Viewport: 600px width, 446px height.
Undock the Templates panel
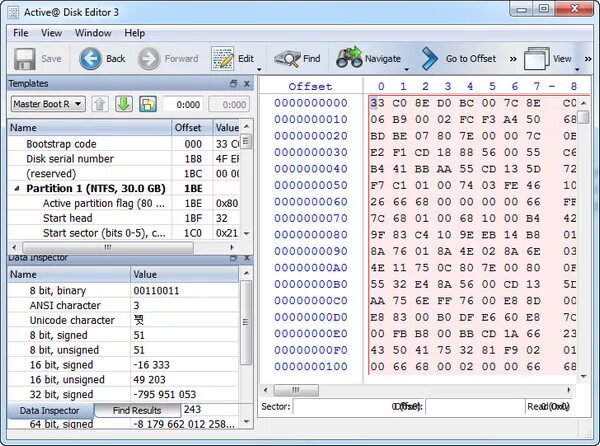click(x=233, y=83)
